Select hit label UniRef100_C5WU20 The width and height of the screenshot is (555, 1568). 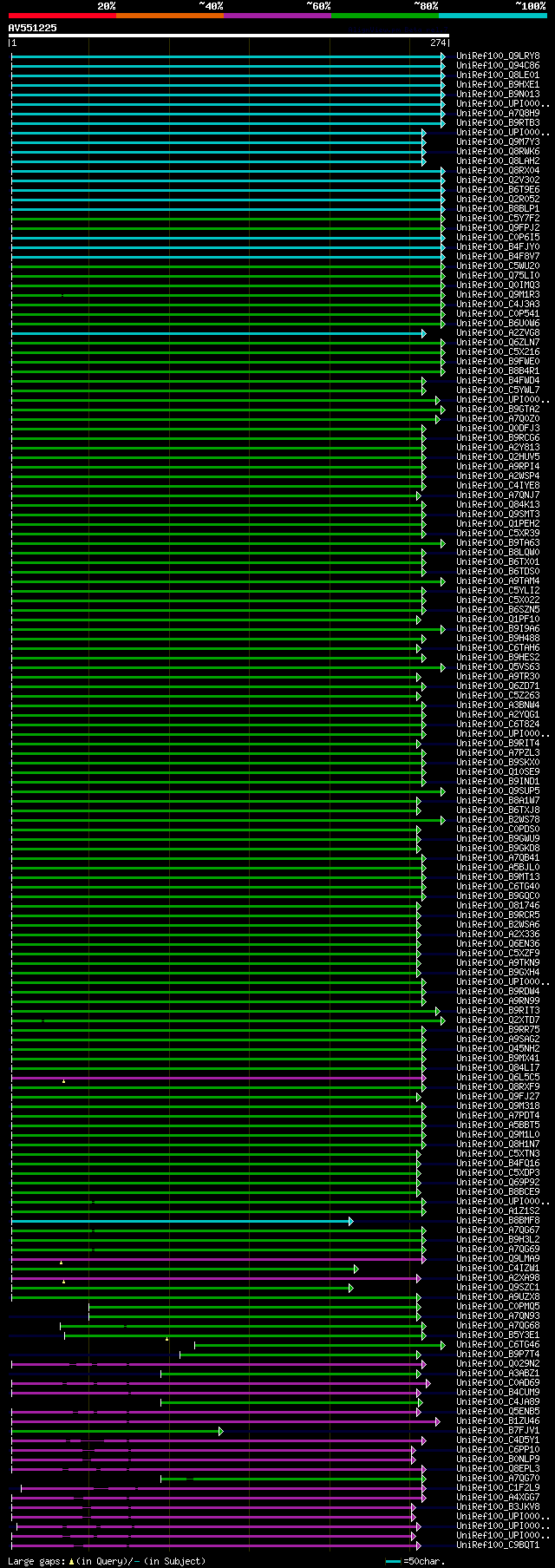coord(498,266)
